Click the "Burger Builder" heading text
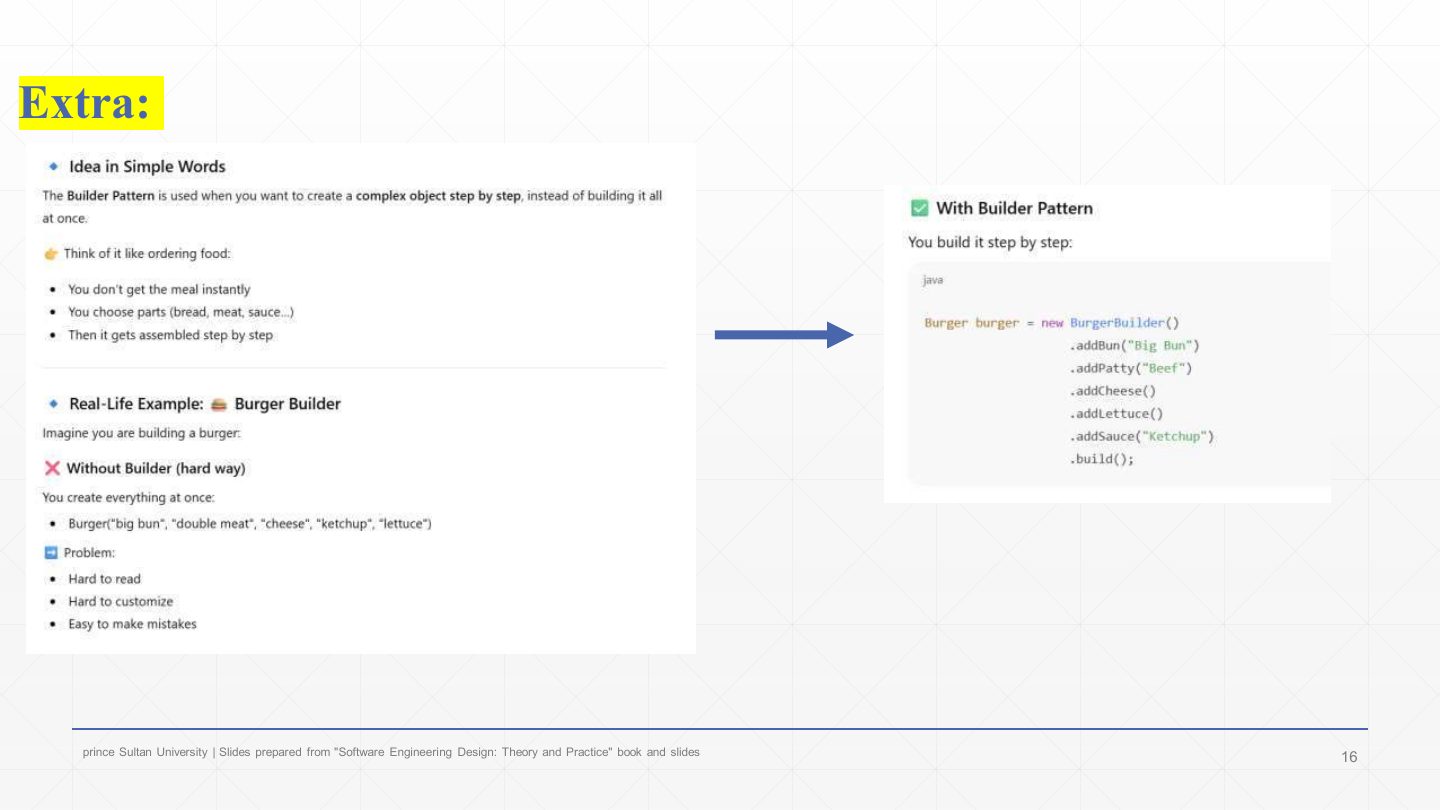Screen dimensions: 1440x810 (x=287, y=404)
